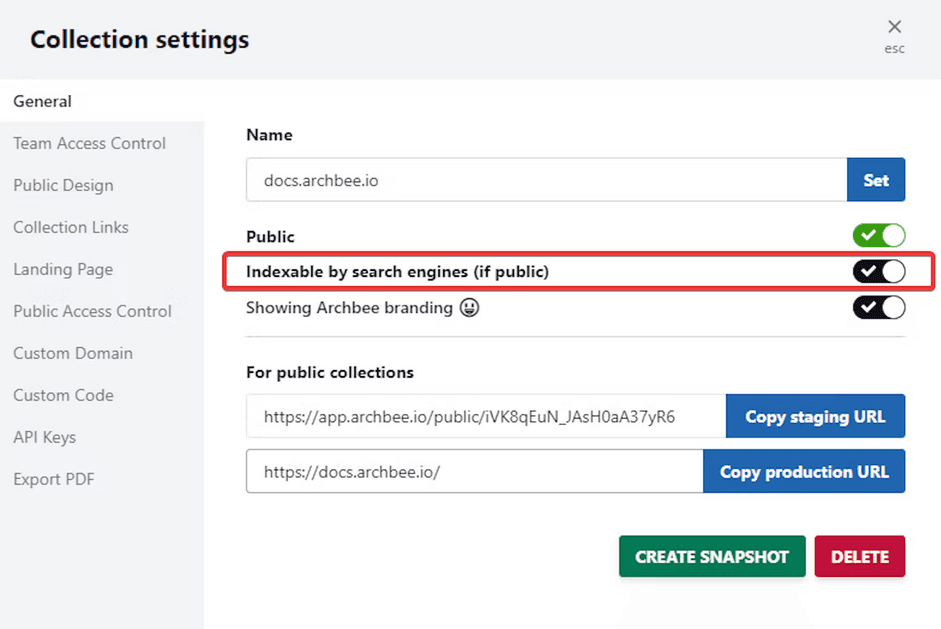
Task: Select Collection Links in sidebar
Action: click(x=71, y=227)
